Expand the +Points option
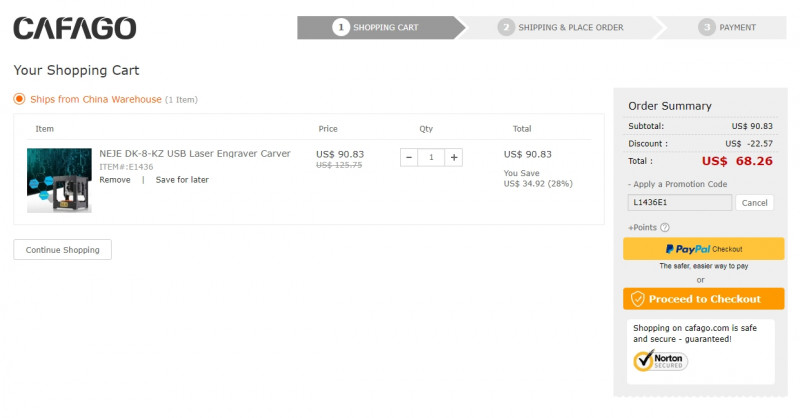The width and height of the screenshot is (800, 418). (x=642, y=228)
